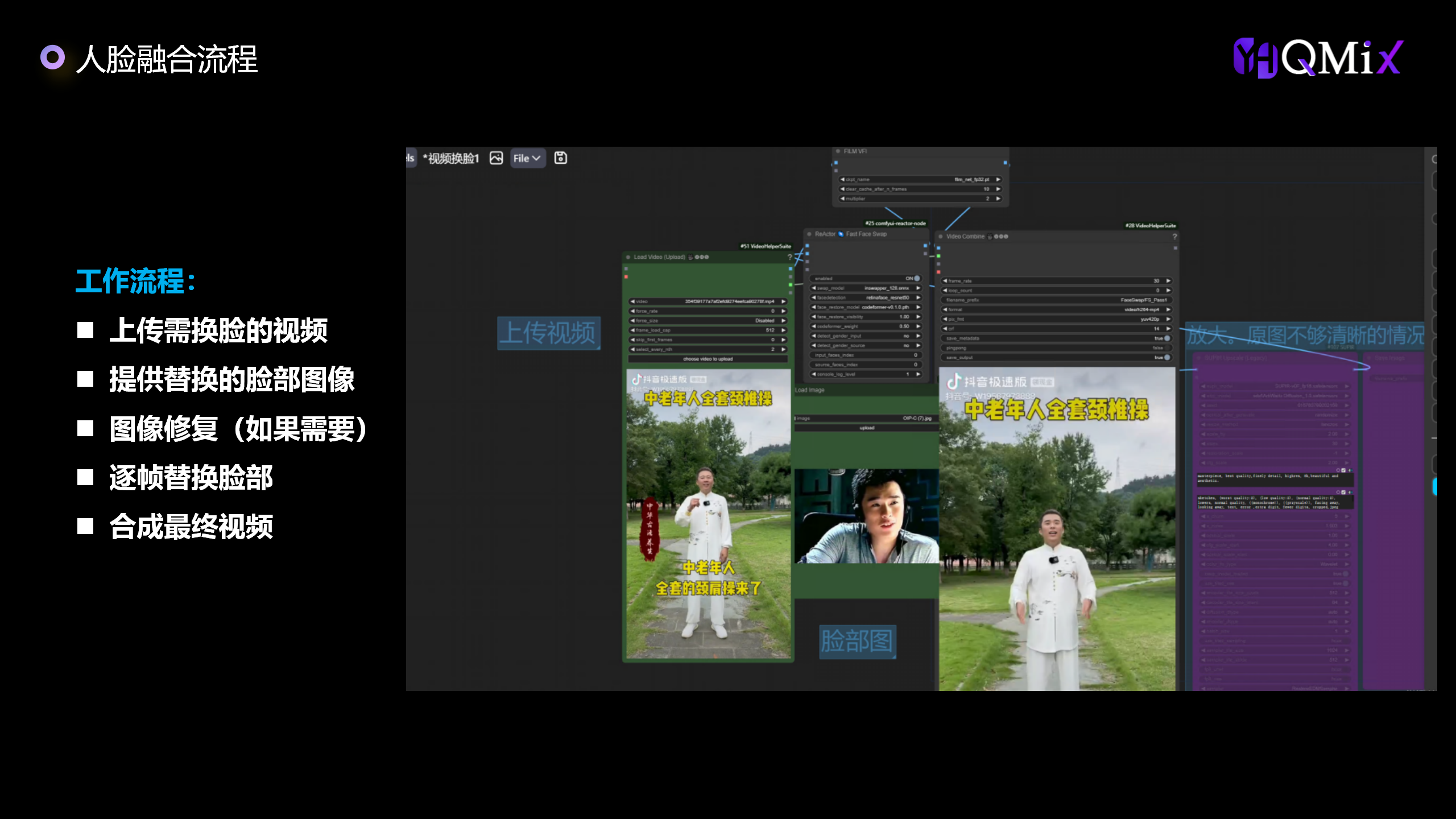Collapse the FILM VFI node dot

click(838, 151)
